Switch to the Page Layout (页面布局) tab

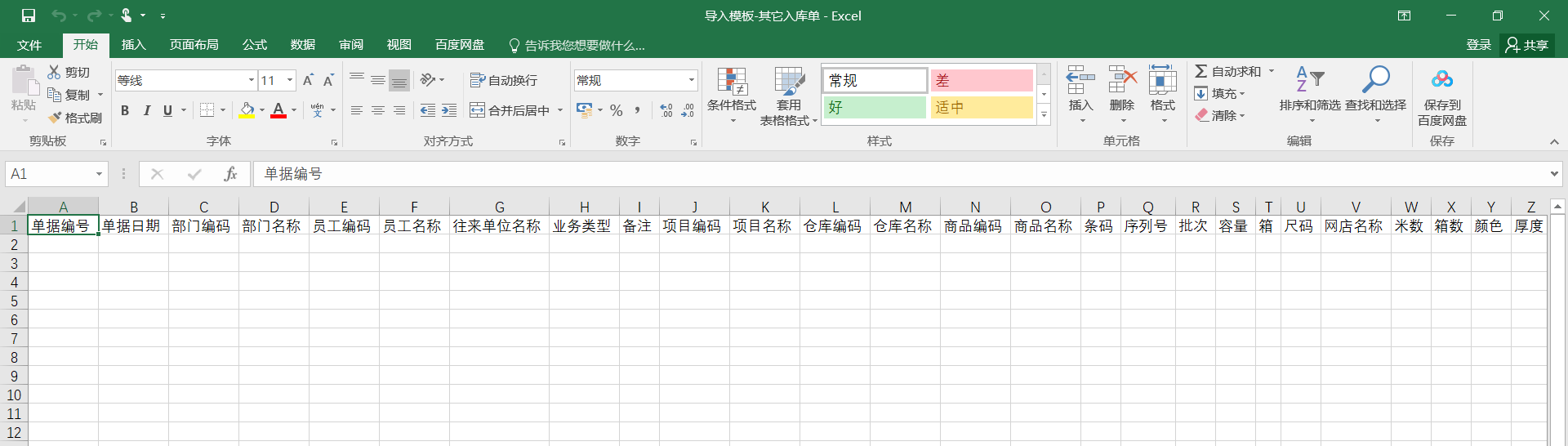pyautogui.click(x=194, y=45)
